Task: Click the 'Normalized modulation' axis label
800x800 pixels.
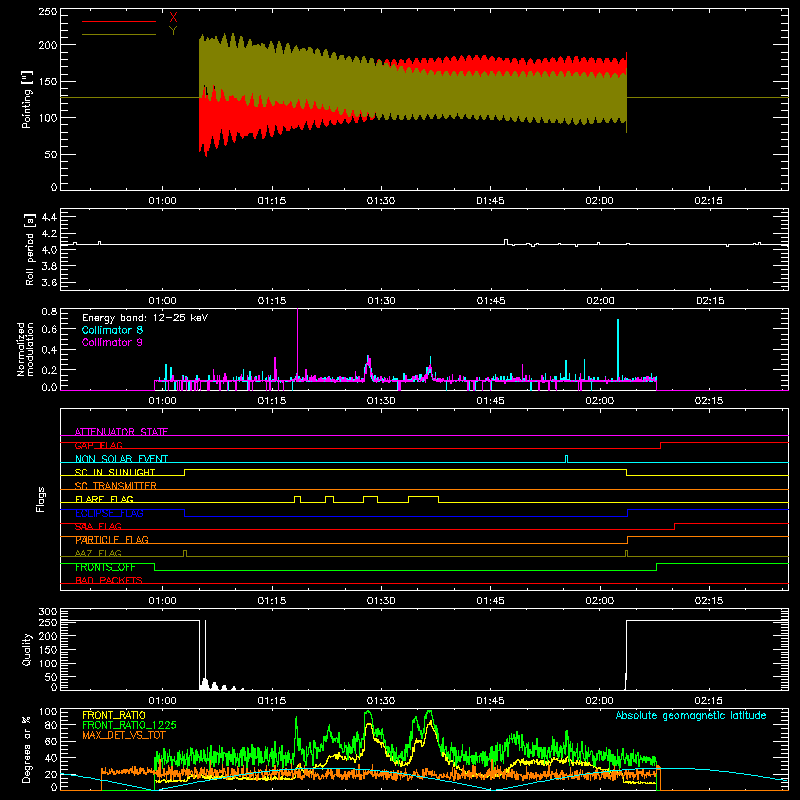Action: (x=25, y=349)
